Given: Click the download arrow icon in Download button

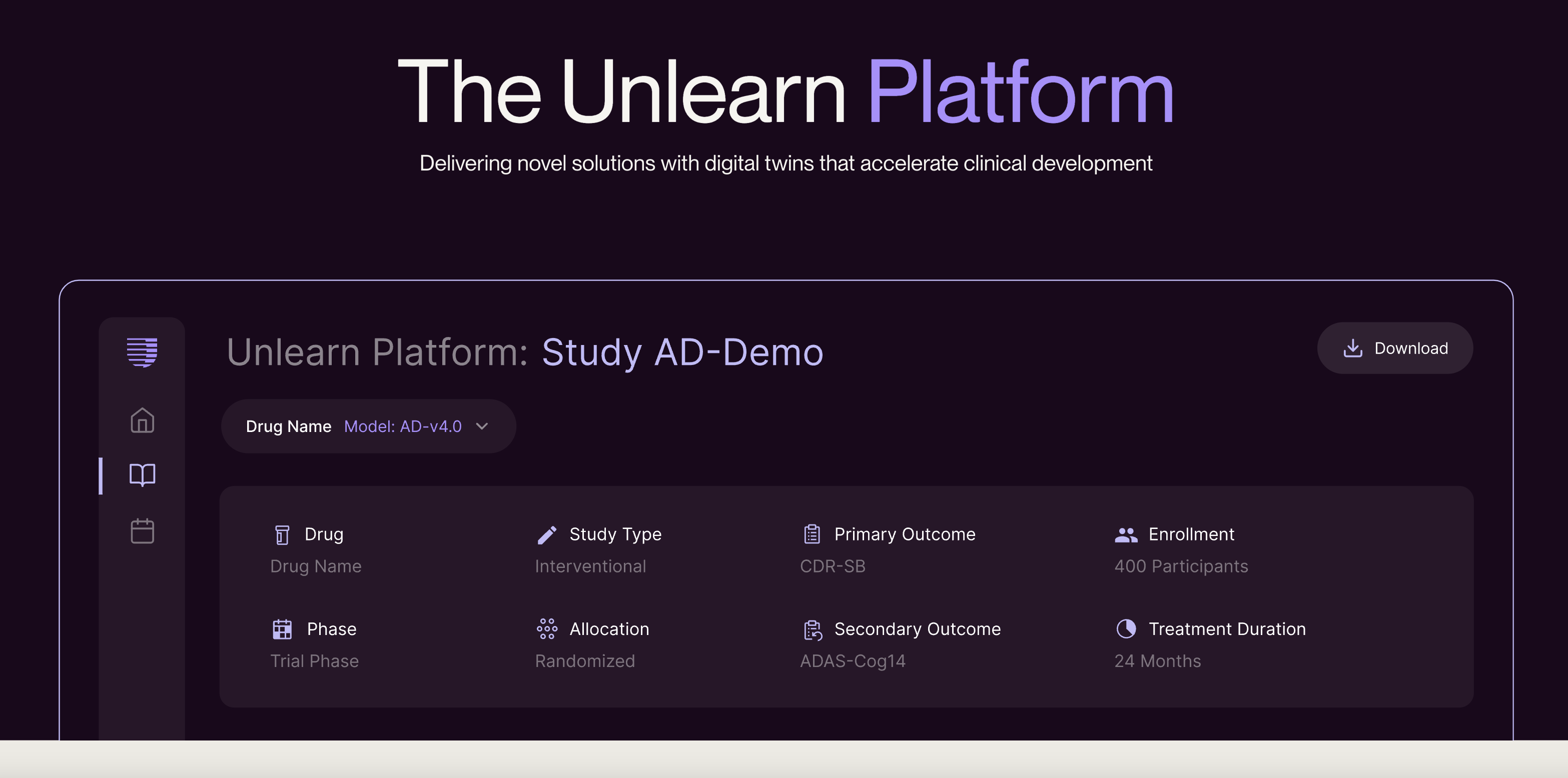Looking at the screenshot, I should (1352, 348).
